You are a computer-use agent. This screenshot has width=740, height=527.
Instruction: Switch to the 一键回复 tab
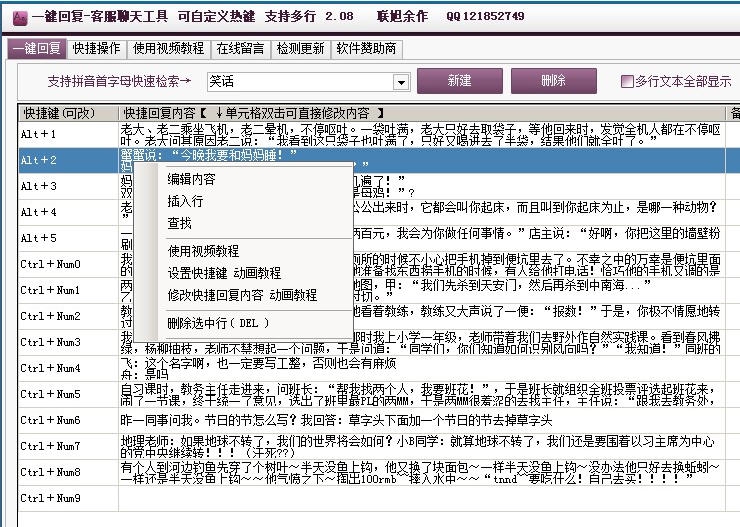36,49
